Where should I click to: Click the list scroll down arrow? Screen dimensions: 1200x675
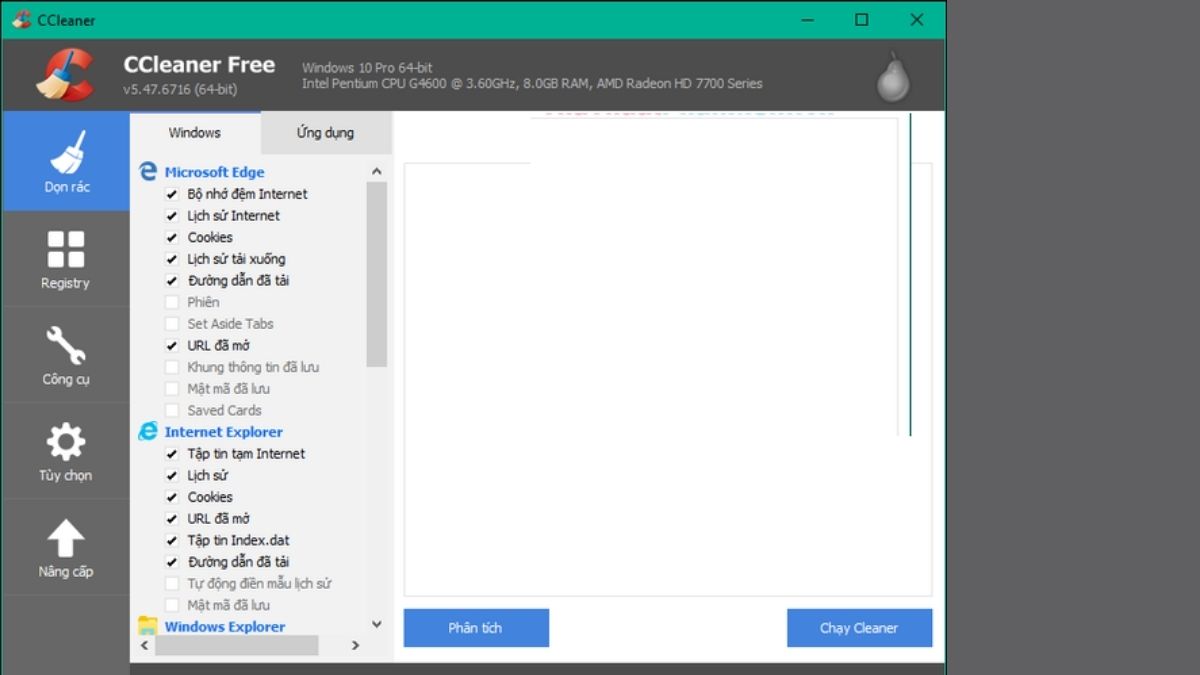pyautogui.click(x=377, y=624)
